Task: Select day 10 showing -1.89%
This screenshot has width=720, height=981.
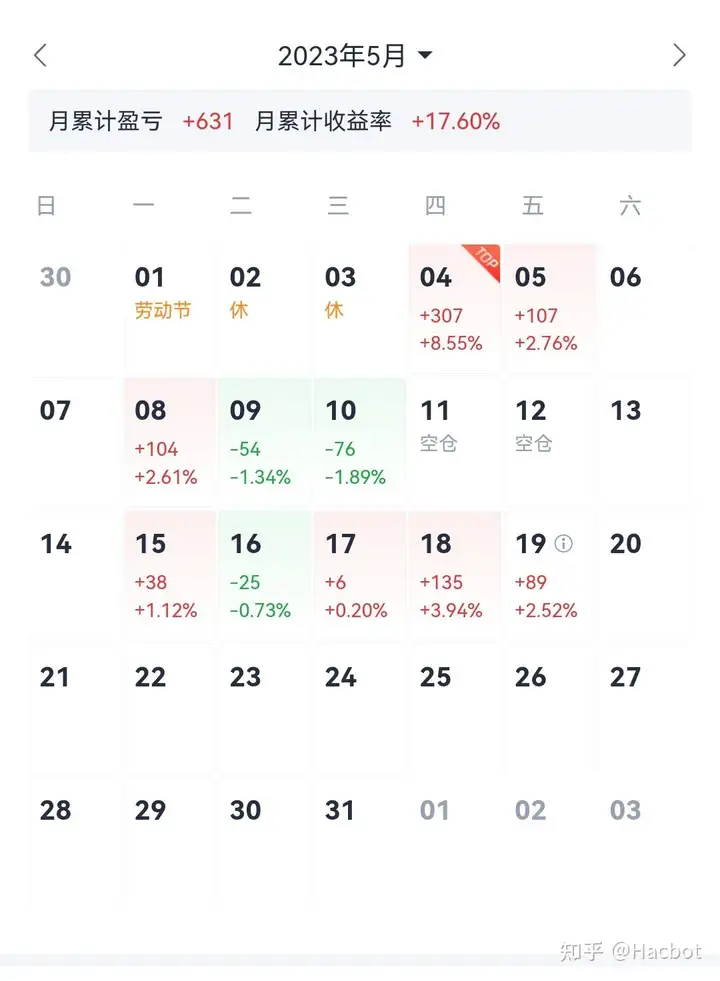Action: pos(360,442)
